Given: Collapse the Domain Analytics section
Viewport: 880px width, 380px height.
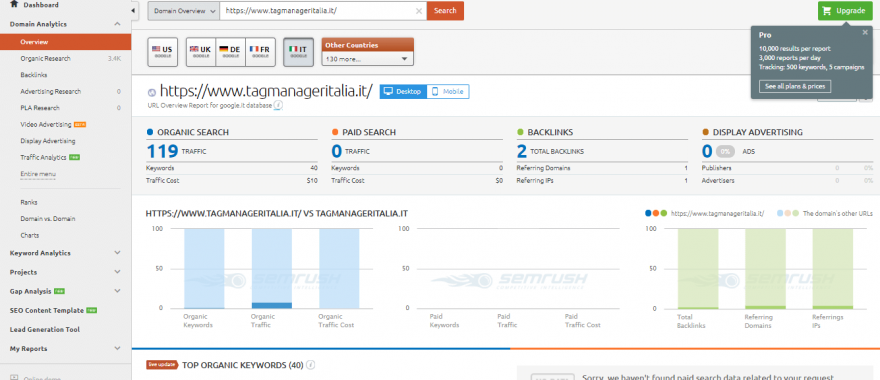Looking at the screenshot, I should click(x=117, y=24).
